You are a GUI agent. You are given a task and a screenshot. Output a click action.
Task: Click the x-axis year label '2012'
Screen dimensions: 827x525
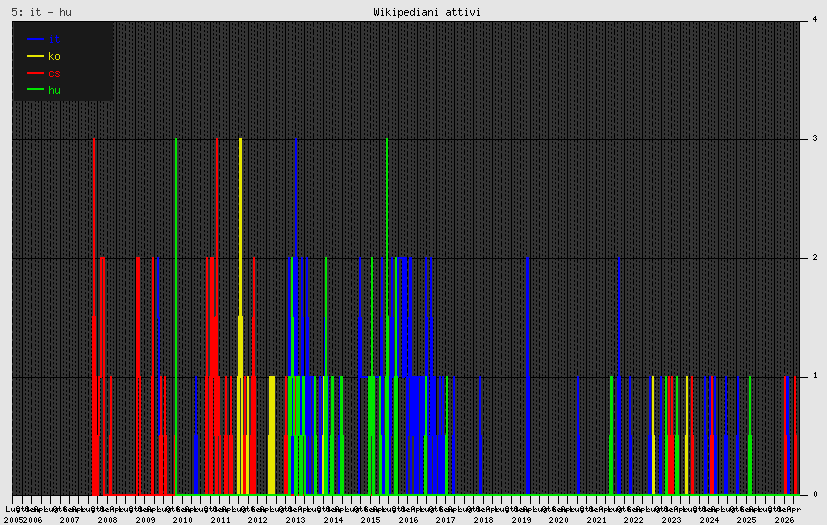pyautogui.click(x=257, y=520)
